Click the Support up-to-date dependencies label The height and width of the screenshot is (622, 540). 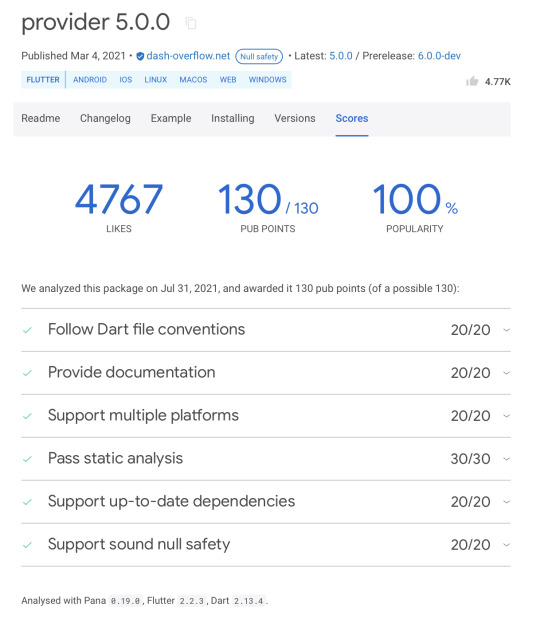pos(171,501)
